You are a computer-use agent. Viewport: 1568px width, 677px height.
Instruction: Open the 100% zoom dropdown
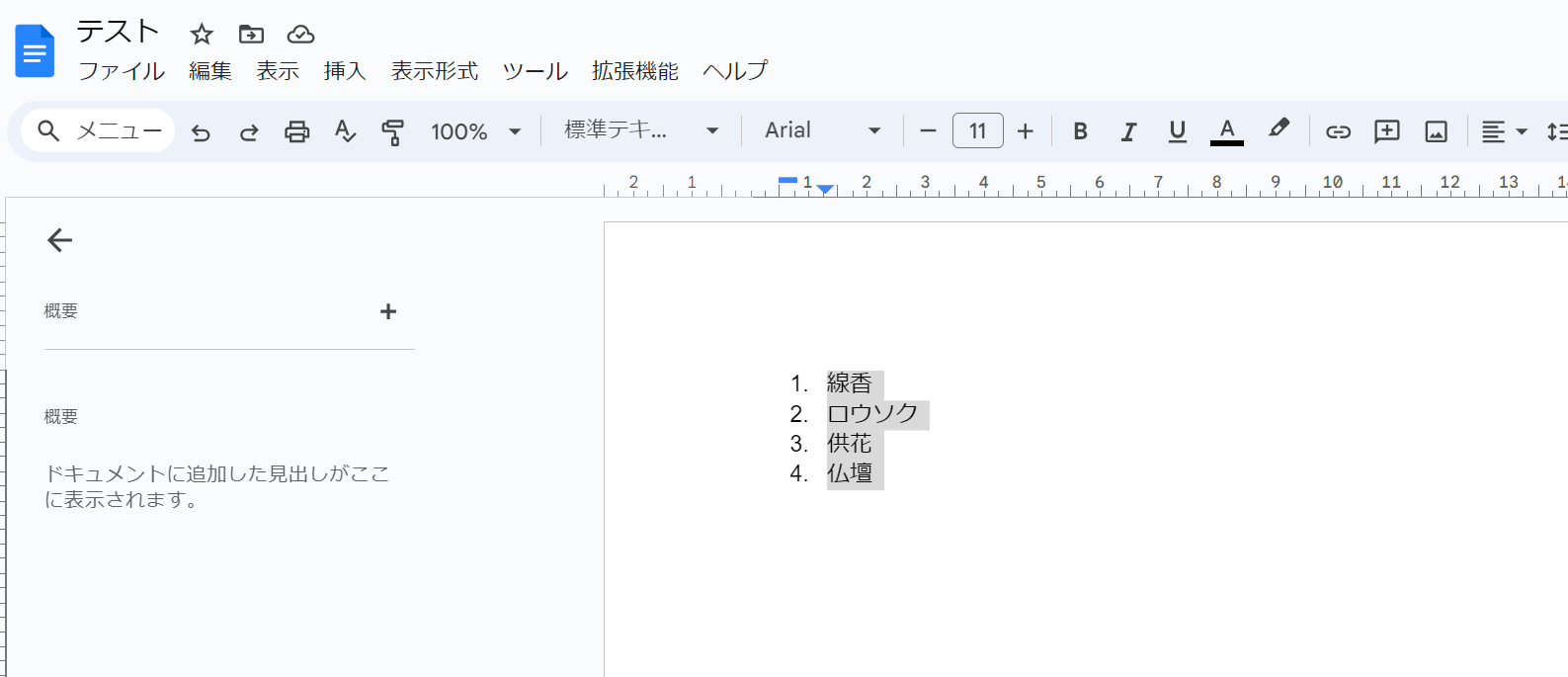point(475,131)
